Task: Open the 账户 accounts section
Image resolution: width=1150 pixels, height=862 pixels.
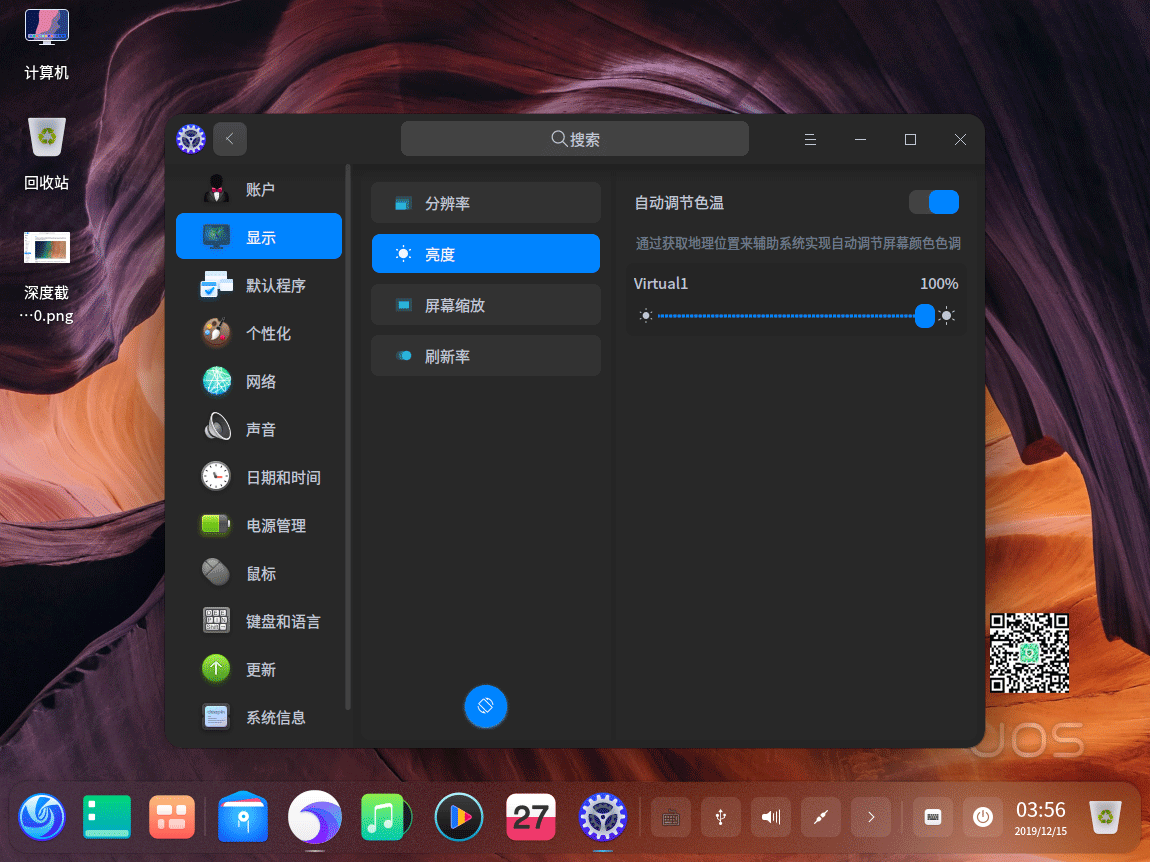Action: (259, 189)
